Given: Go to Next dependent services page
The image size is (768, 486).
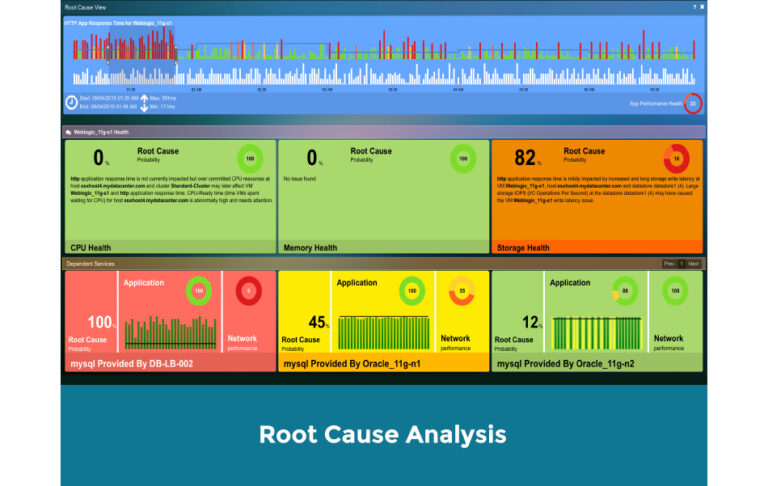Looking at the screenshot, I should 693,264.
